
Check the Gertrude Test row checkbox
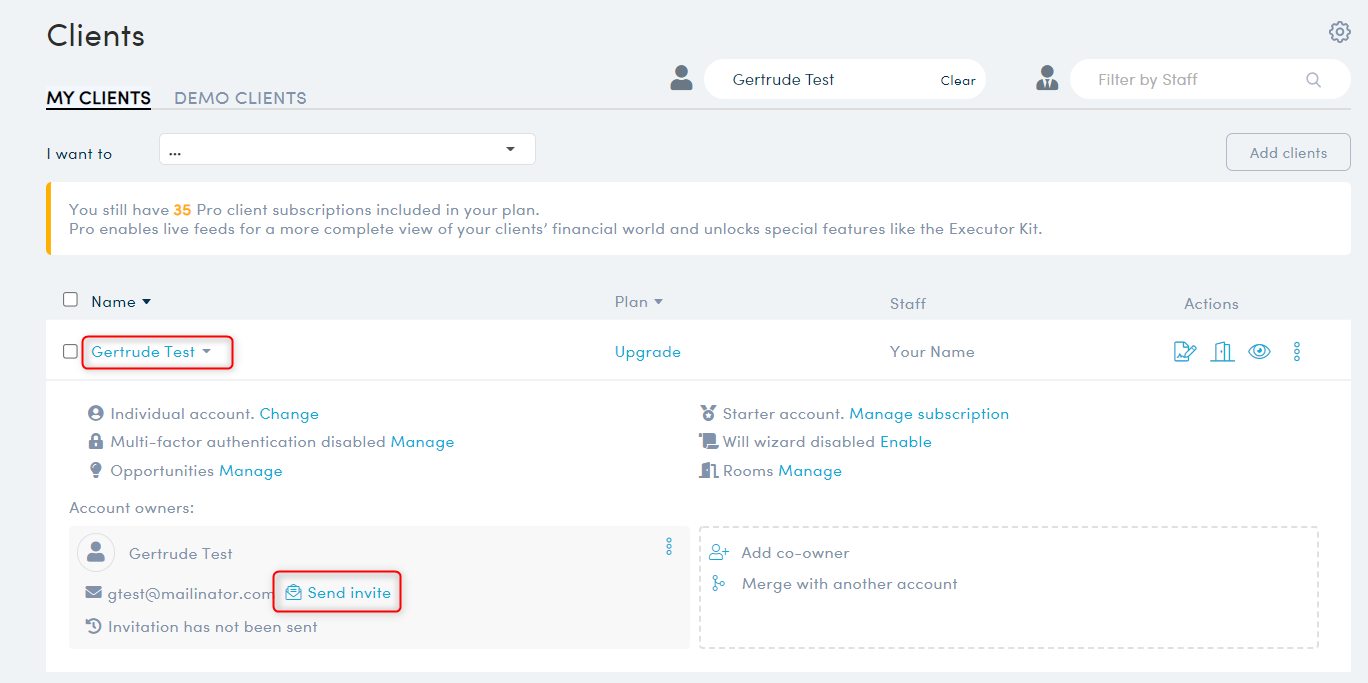[x=70, y=352]
